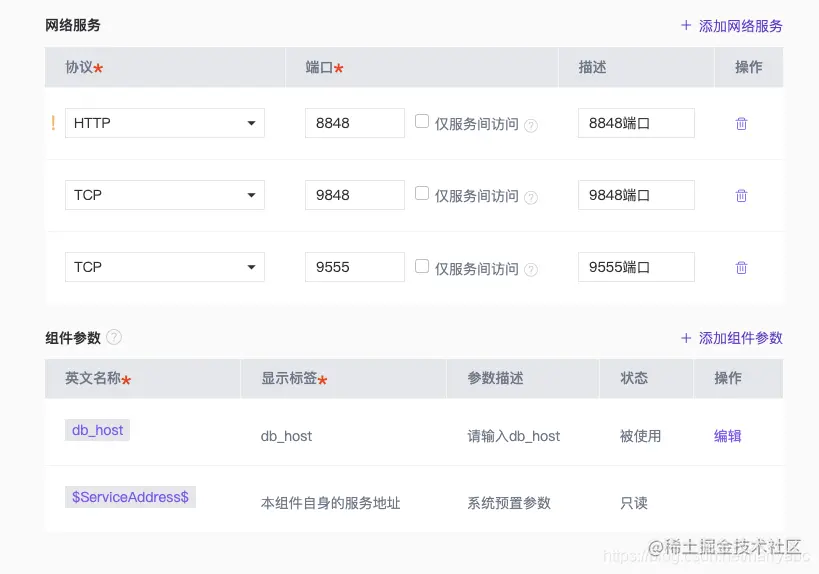This screenshot has height=574, width=819.
Task: Open the TCP protocol dropdown for port 9848
Action: click(x=165, y=195)
